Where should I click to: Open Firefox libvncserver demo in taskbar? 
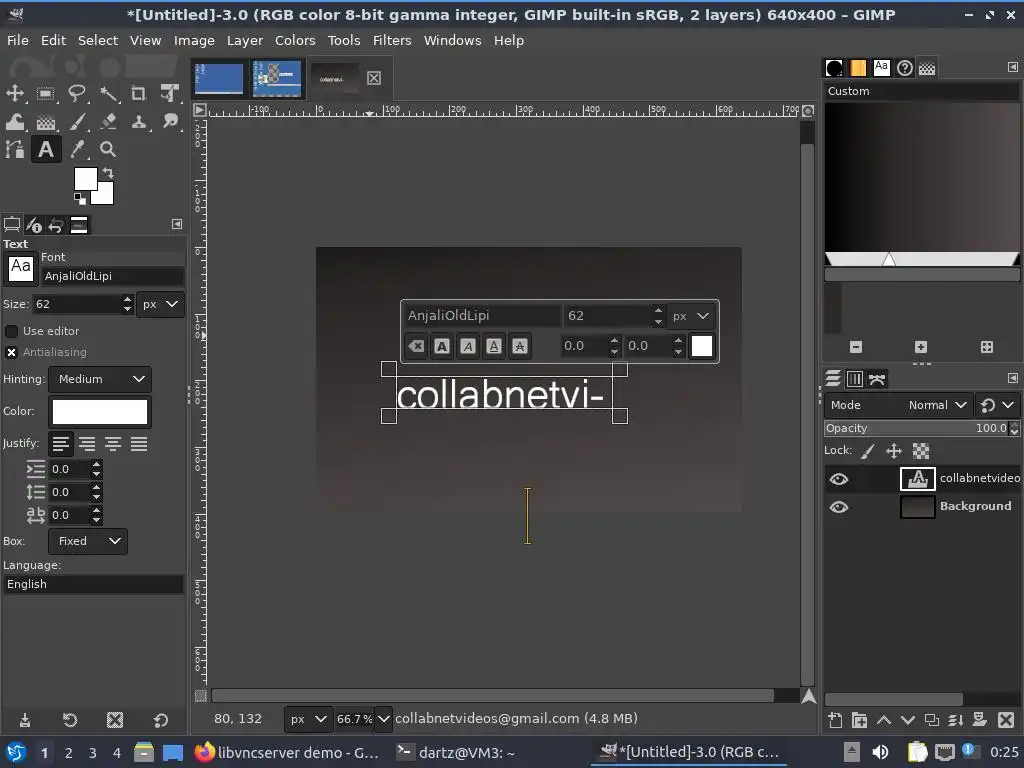(286, 752)
